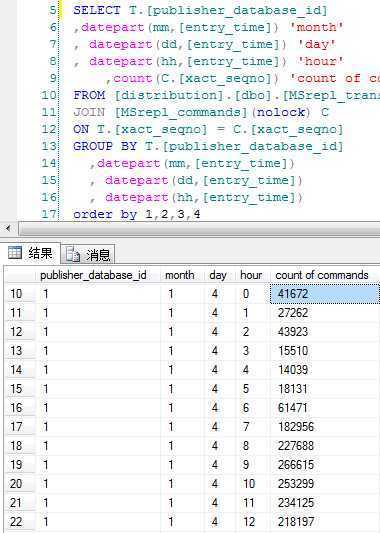This screenshot has height=533, width=380.
Task: Click the hour cell showing 9
Action: (x=253, y=465)
